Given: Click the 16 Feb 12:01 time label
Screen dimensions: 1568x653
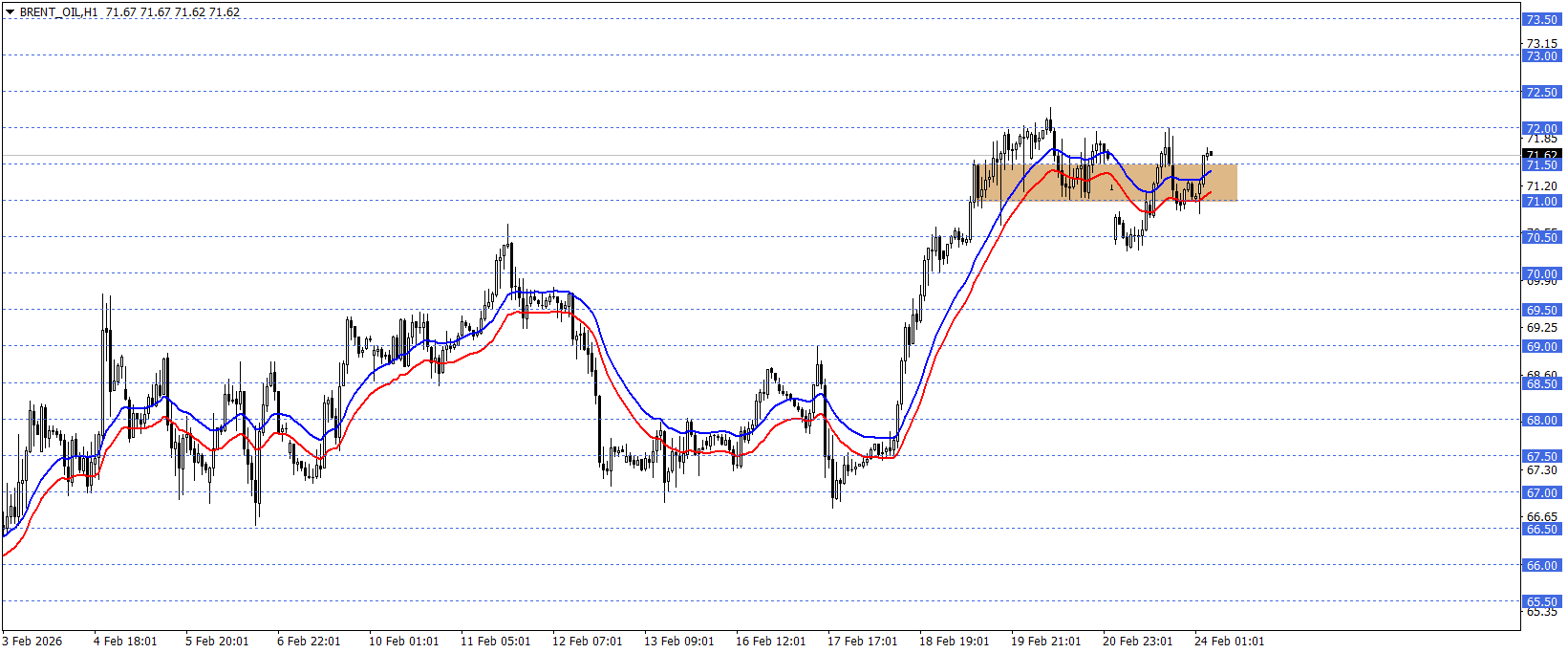Looking at the screenshot, I should (x=770, y=641).
